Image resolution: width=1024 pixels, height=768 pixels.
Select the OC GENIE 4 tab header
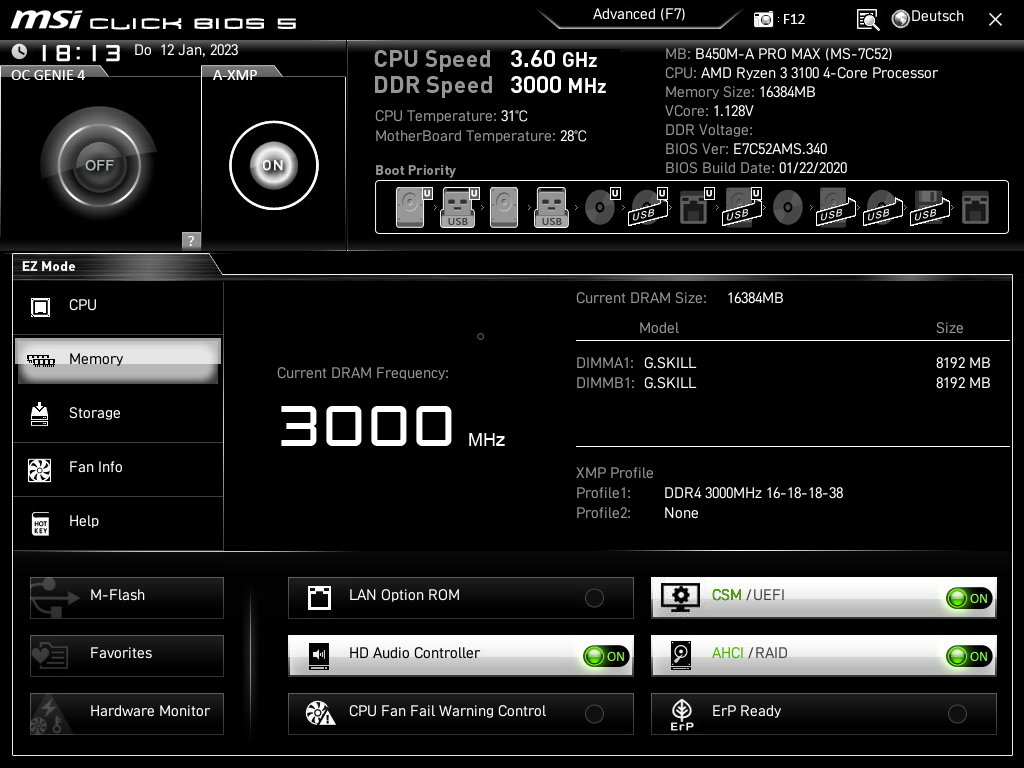pyautogui.click(x=48, y=74)
